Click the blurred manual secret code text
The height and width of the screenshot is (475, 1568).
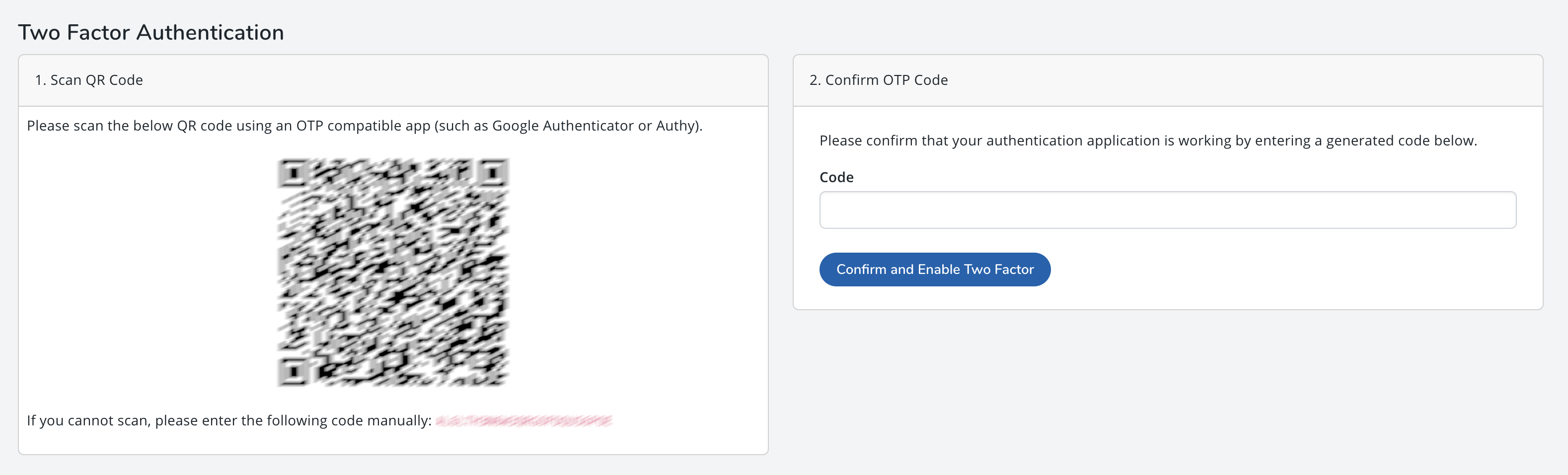[x=524, y=421]
